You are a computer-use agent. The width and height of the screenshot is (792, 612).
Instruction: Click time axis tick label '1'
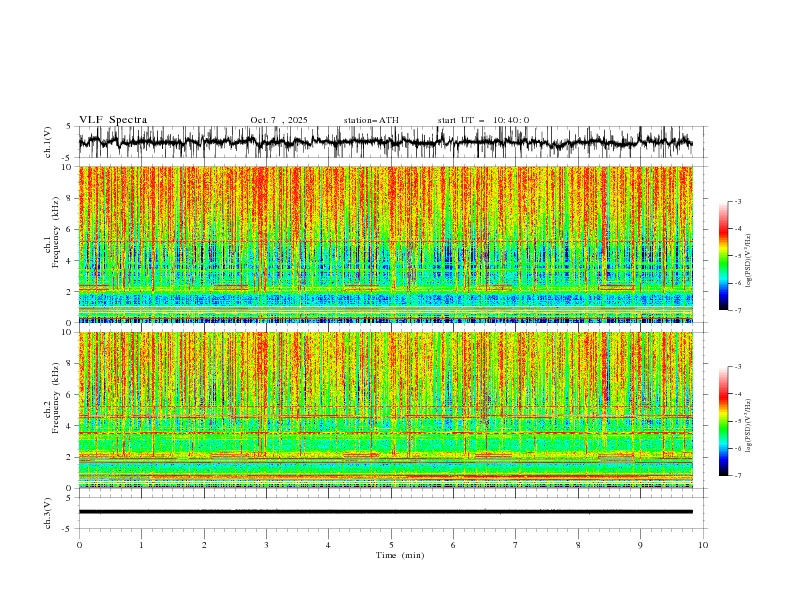click(141, 545)
